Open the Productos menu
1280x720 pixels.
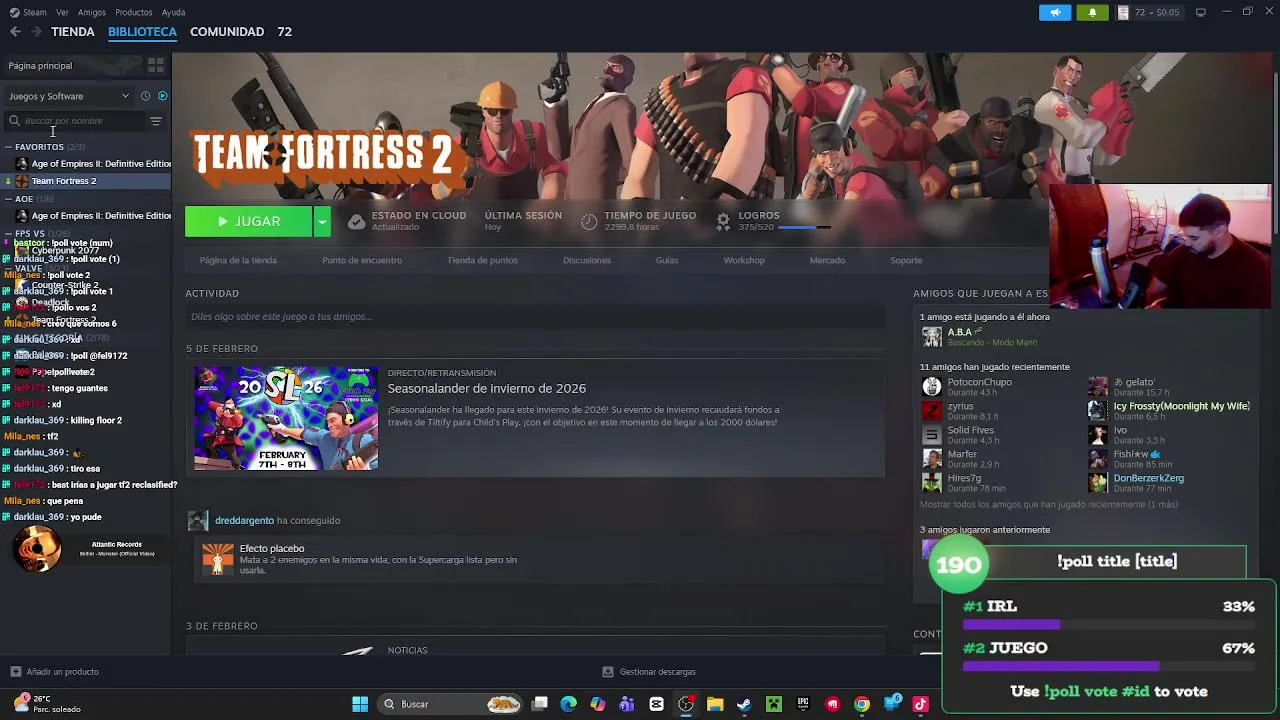tap(134, 12)
